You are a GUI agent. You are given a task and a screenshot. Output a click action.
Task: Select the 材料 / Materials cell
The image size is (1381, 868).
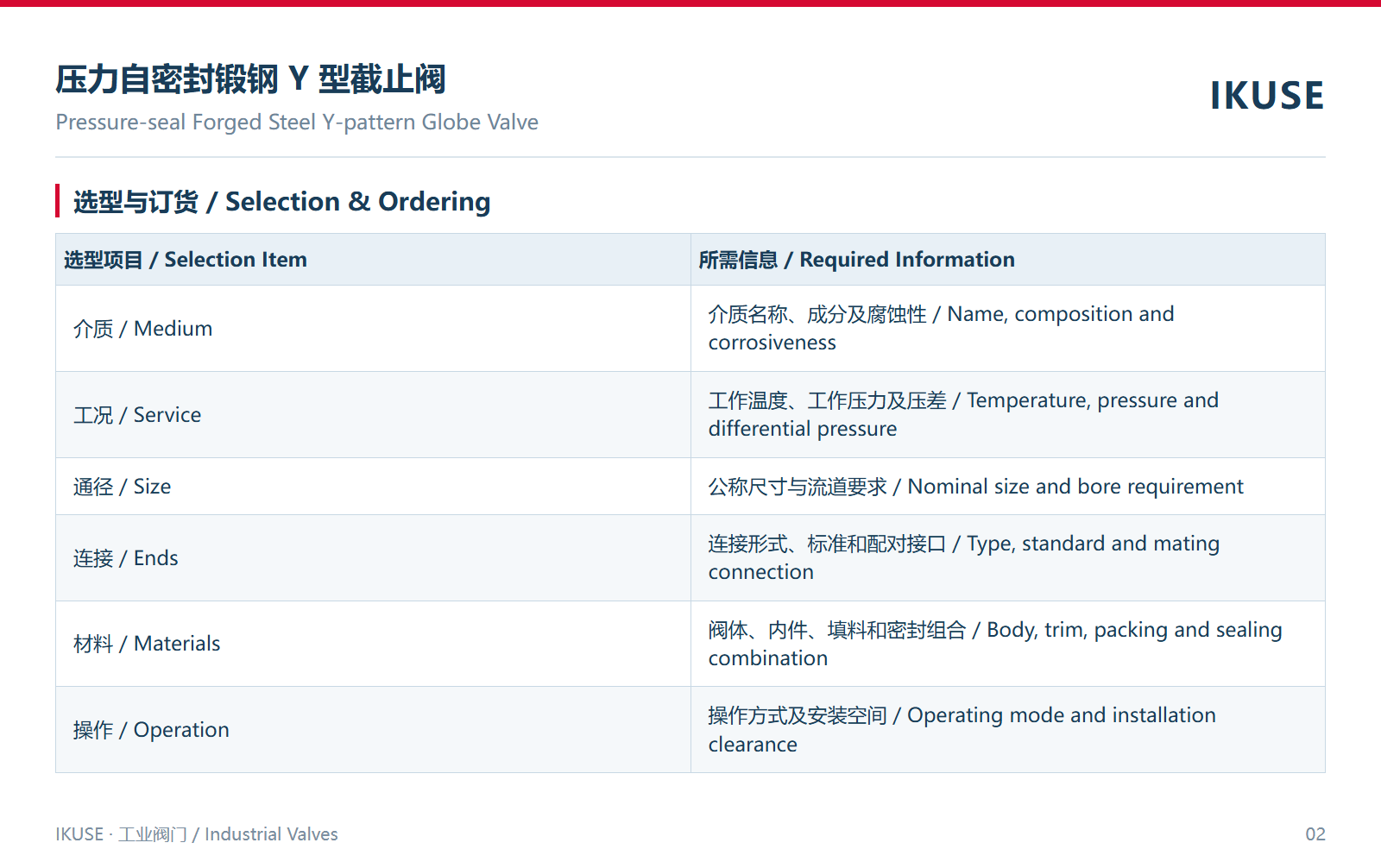[373, 644]
